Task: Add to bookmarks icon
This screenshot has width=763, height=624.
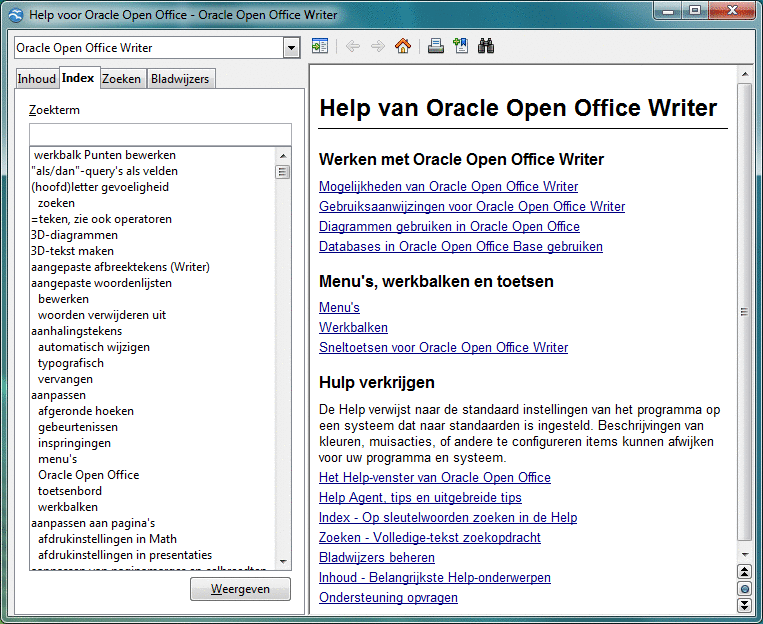Action: 460,46
